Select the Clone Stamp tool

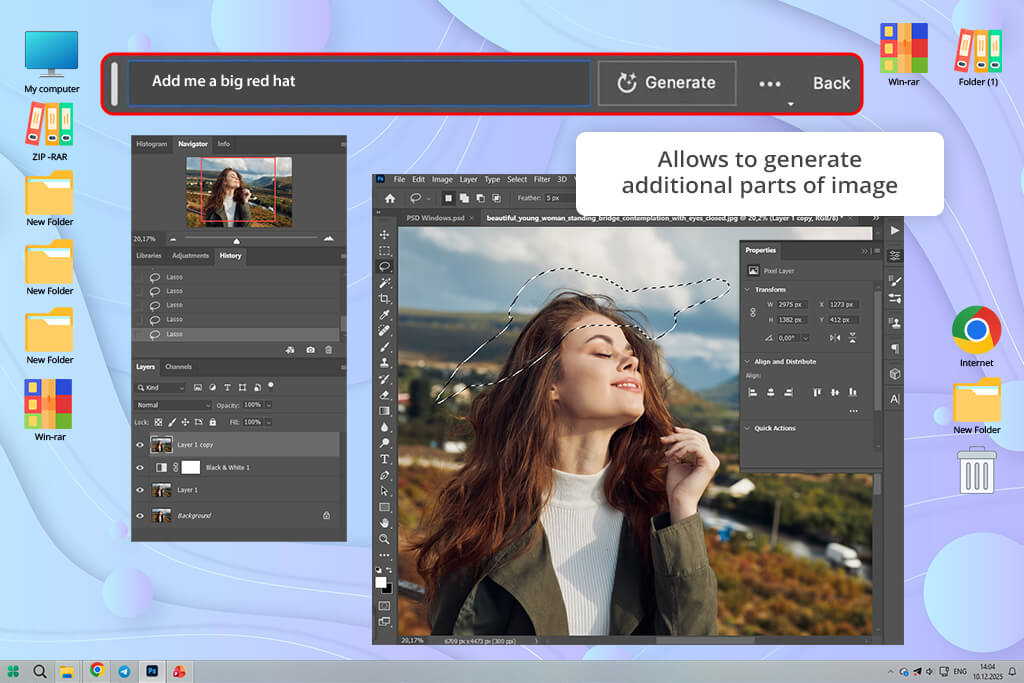click(x=384, y=362)
